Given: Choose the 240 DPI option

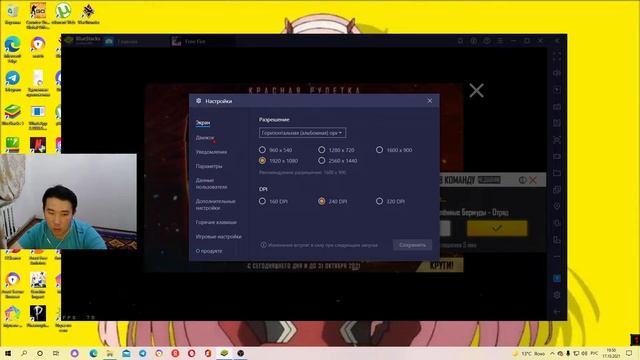Looking at the screenshot, I should (333, 201).
